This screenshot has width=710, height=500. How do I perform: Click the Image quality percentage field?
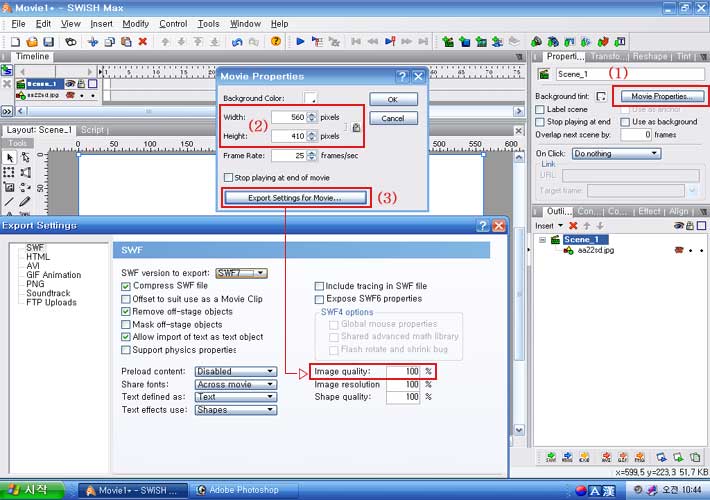pyautogui.click(x=403, y=371)
